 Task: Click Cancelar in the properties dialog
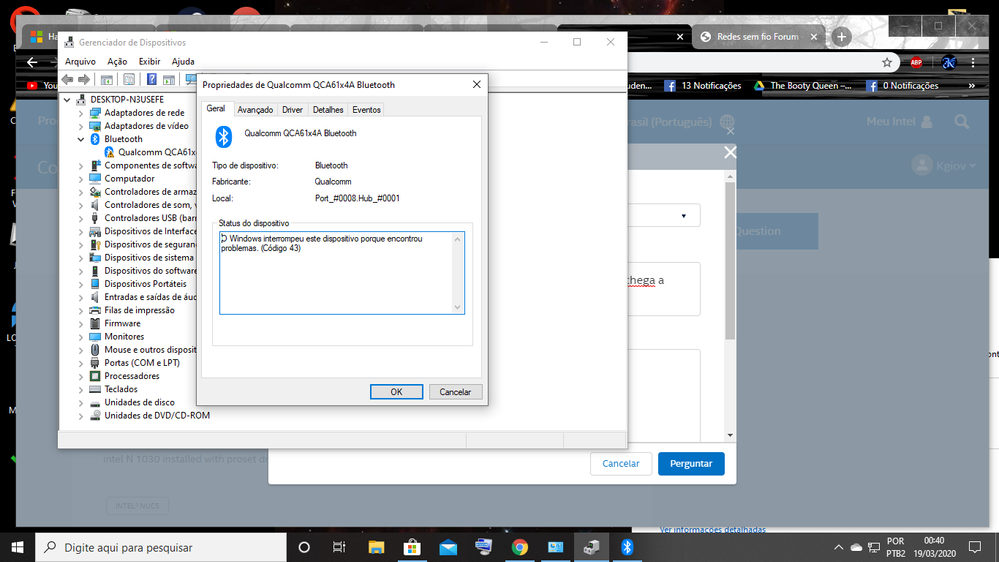[455, 392]
